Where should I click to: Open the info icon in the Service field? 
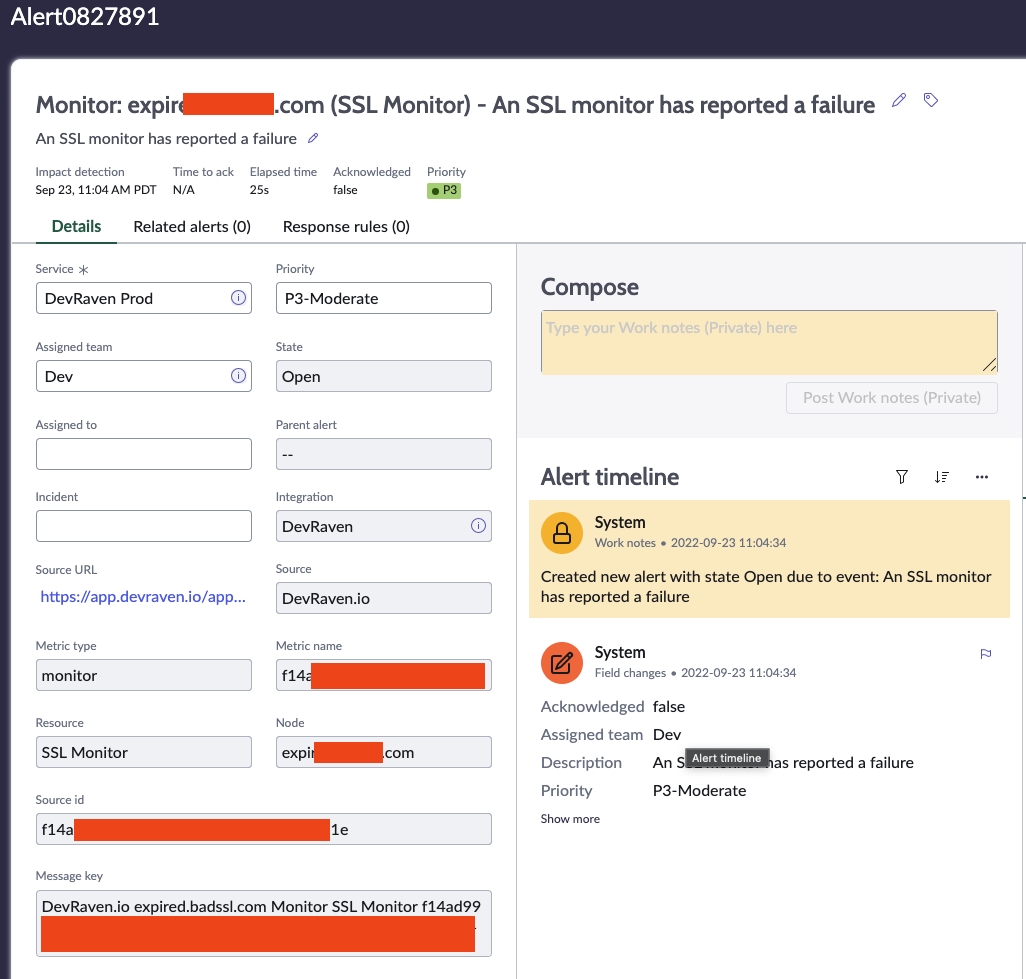(x=238, y=298)
